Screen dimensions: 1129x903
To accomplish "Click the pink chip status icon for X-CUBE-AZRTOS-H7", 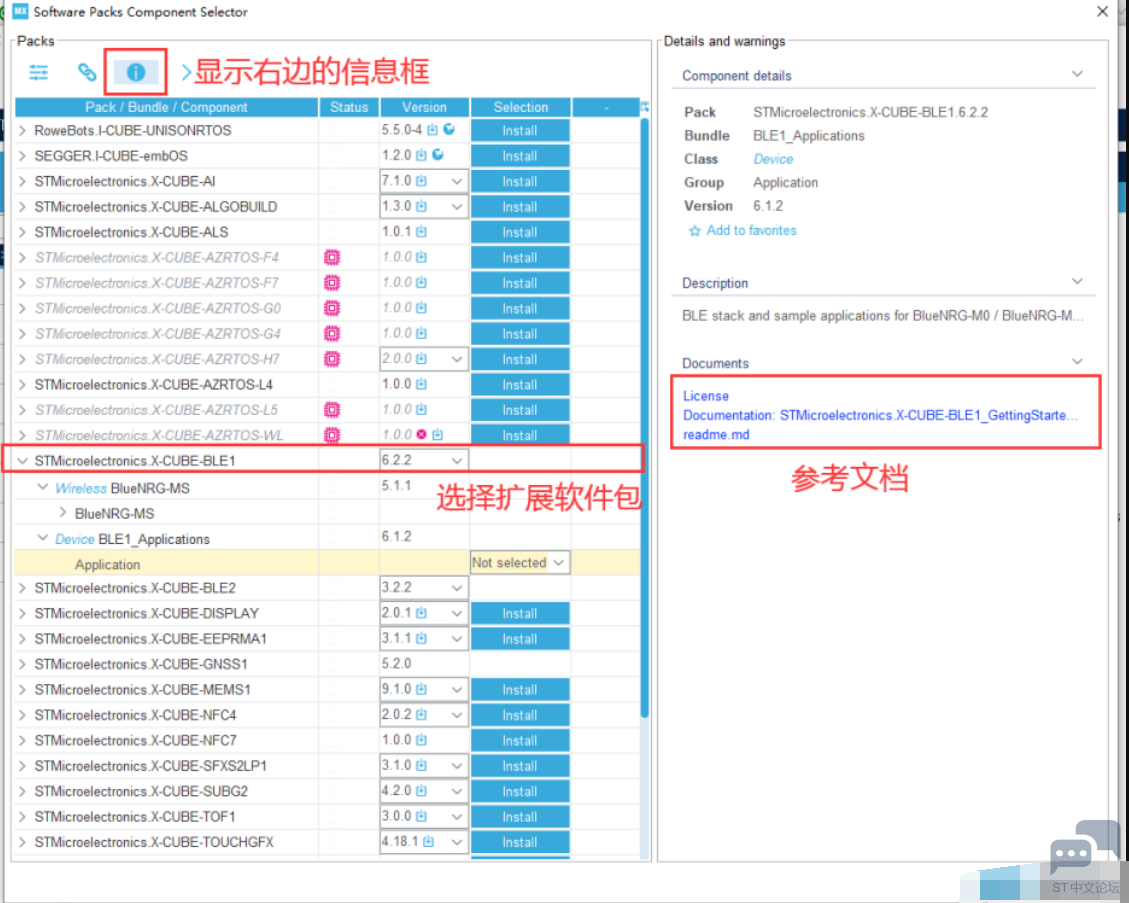I will pyautogui.click(x=332, y=359).
